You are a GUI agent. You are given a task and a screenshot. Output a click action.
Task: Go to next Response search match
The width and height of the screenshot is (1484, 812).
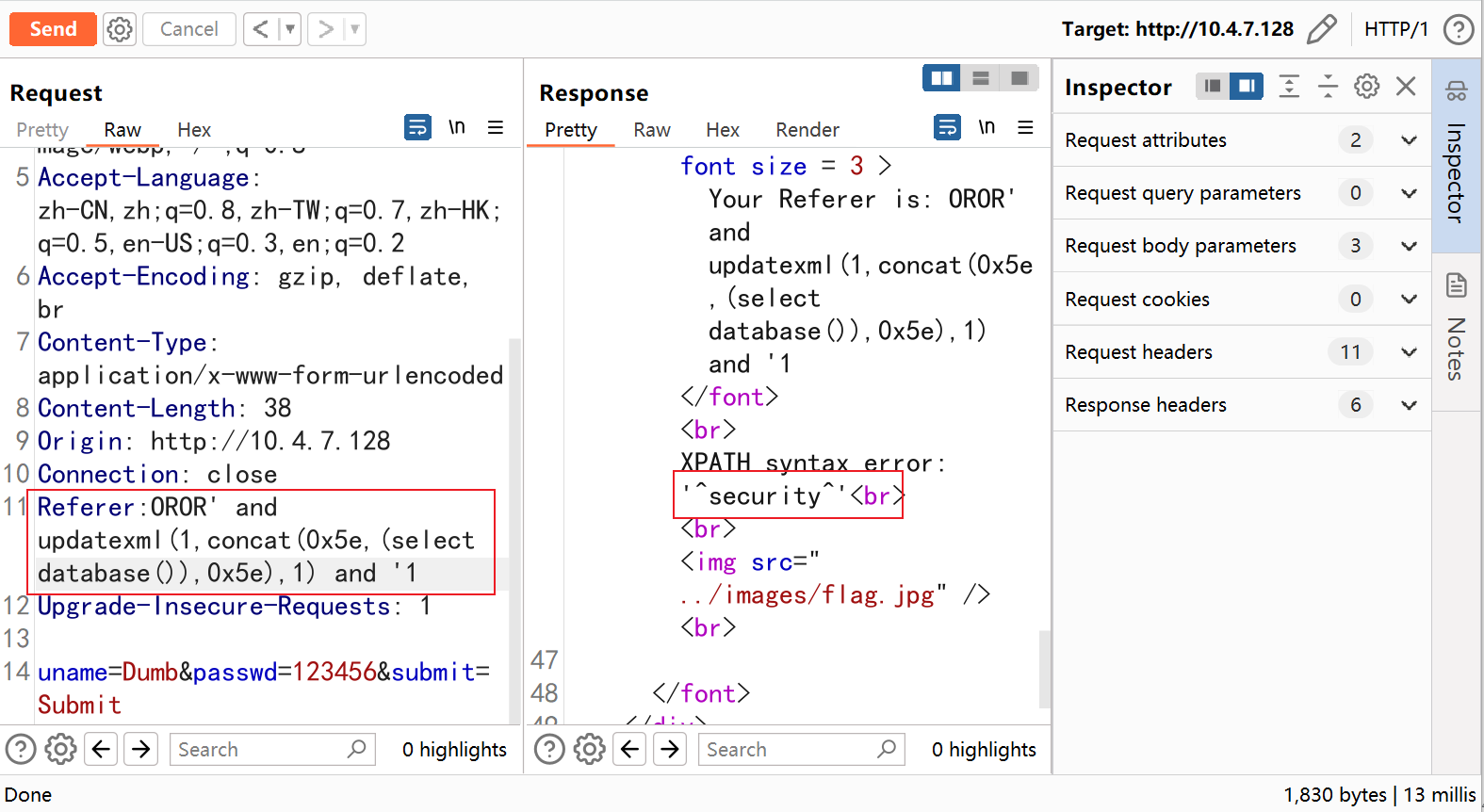tap(670, 750)
